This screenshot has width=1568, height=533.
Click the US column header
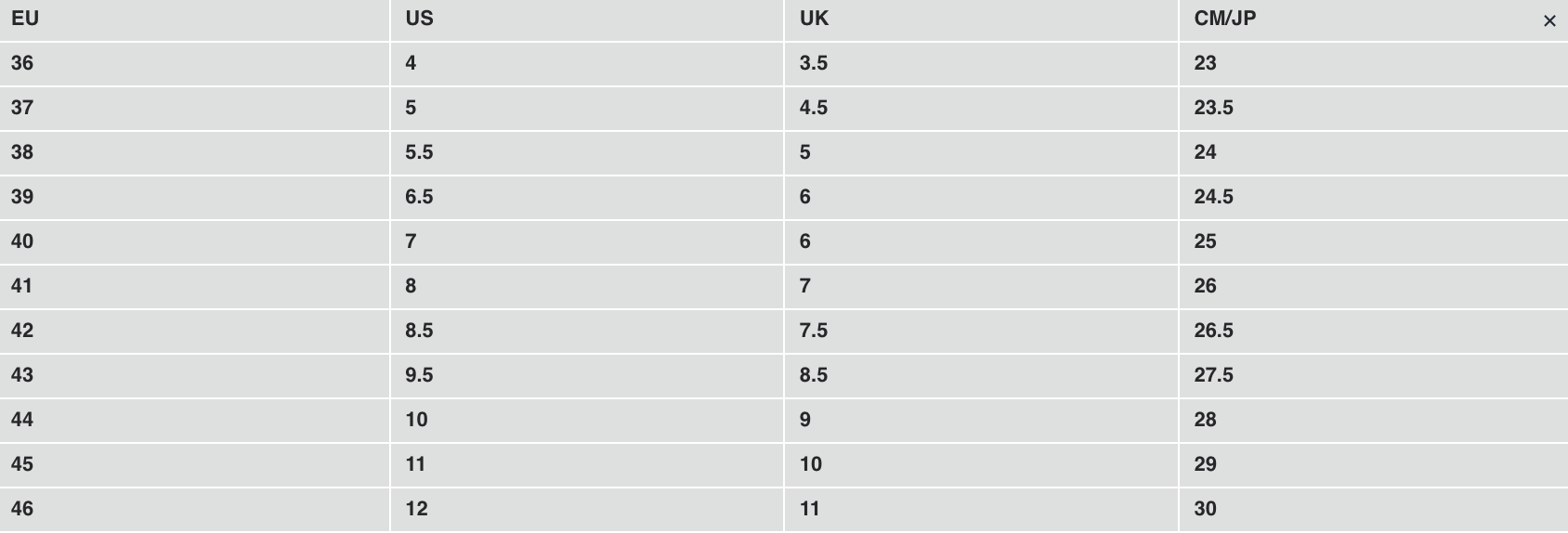tap(419, 19)
